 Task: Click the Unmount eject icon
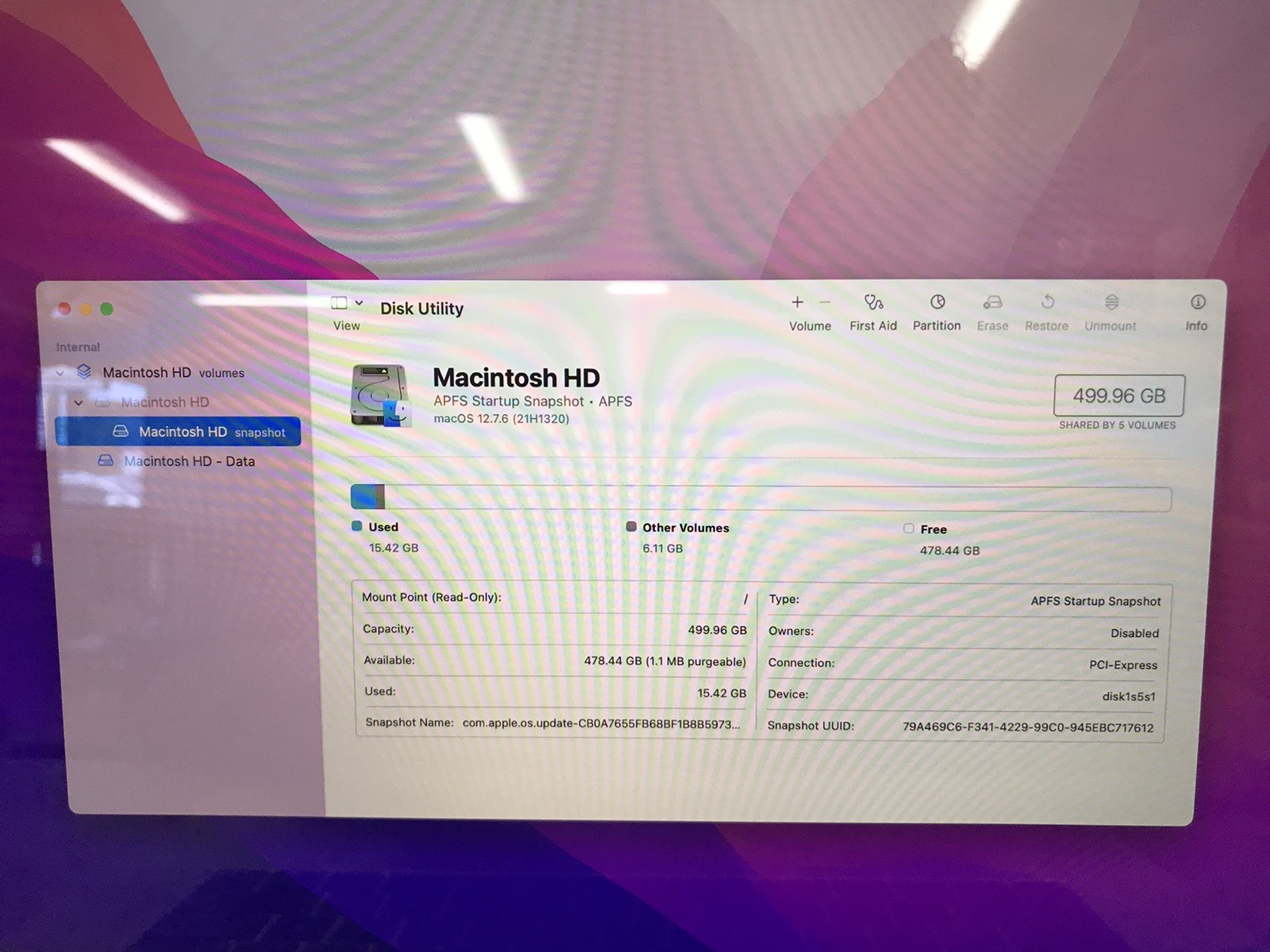coord(1111,302)
